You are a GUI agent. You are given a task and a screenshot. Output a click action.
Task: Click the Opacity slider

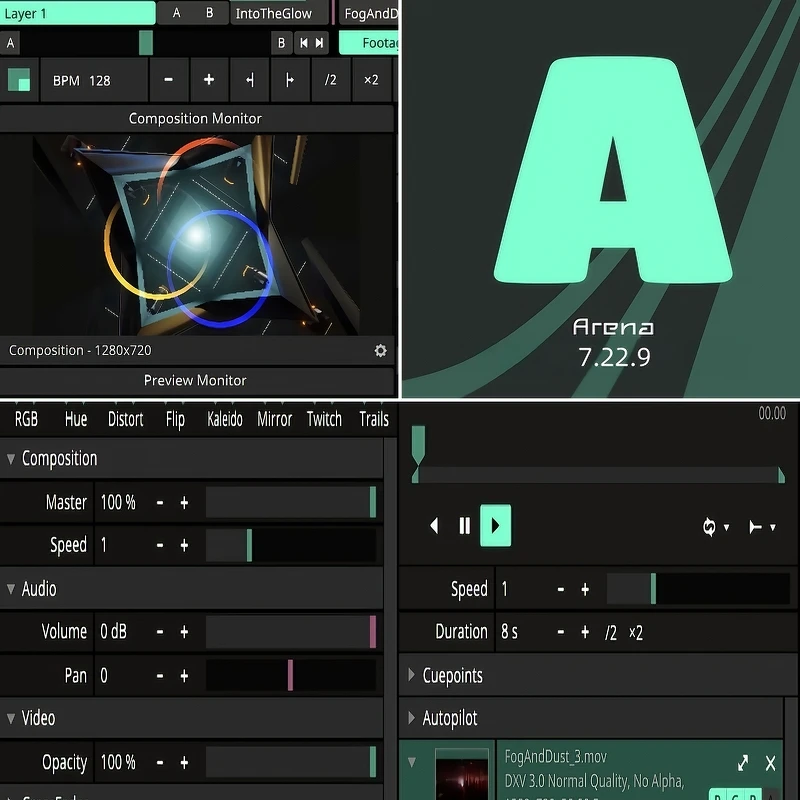pyautogui.click(x=291, y=762)
